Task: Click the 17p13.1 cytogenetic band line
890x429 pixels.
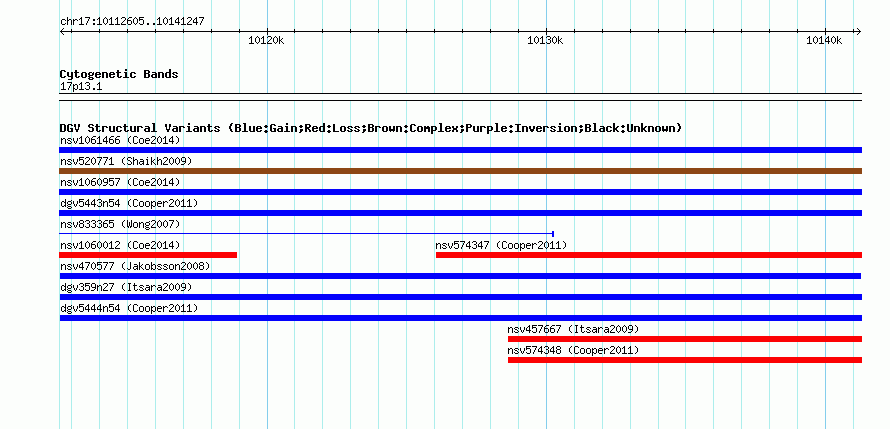Action: click(x=460, y=97)
